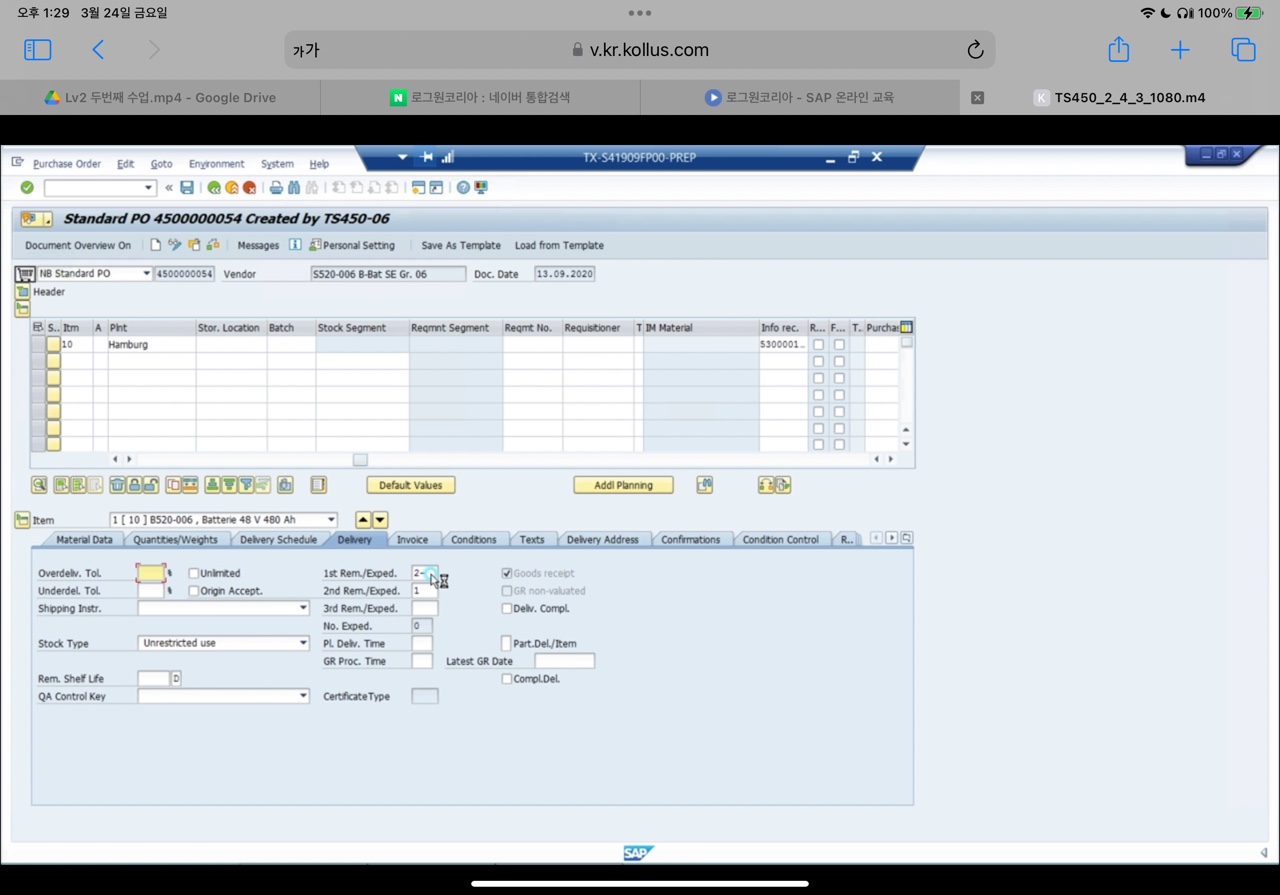Image resolution: width=1280 pixels, height=895 pixels.
Task: Toggle the Compl.Del. checkbox
Action: coord(506,678)
